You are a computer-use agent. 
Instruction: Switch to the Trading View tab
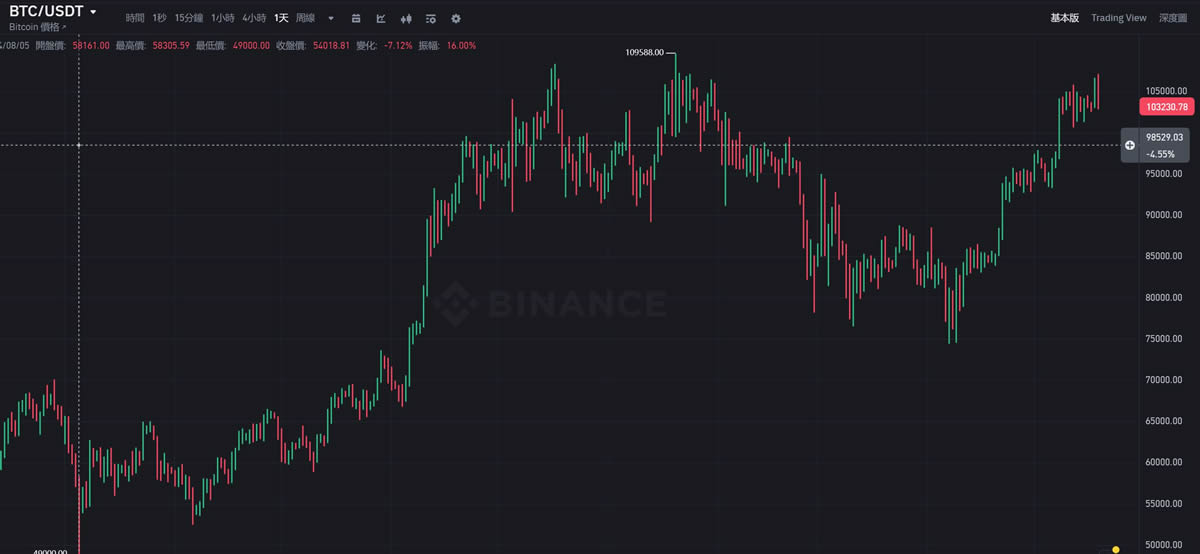[x=1118, y=18]
